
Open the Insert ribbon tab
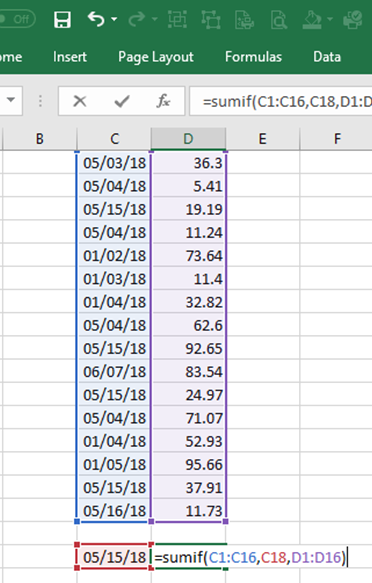point(69,57)
